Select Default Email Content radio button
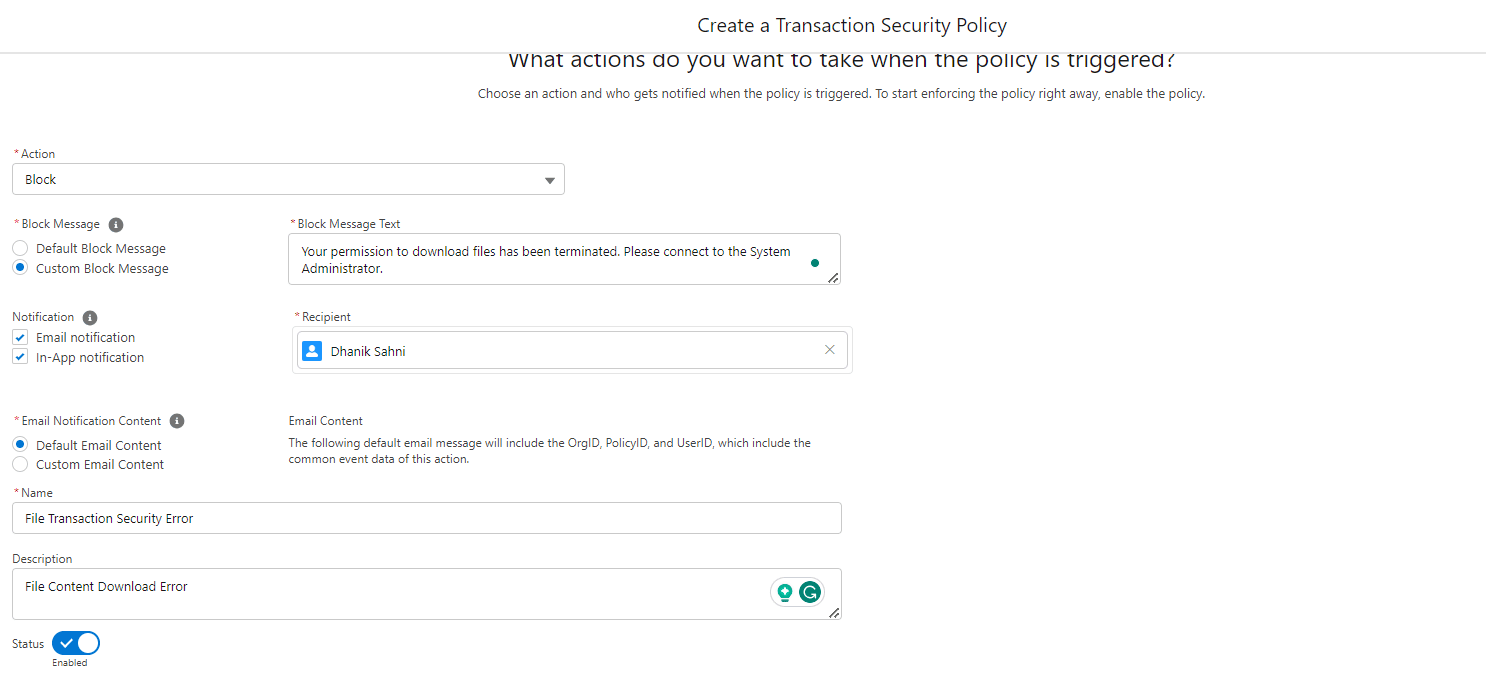This screenshot has height=682, width=1486. point(20,445)
